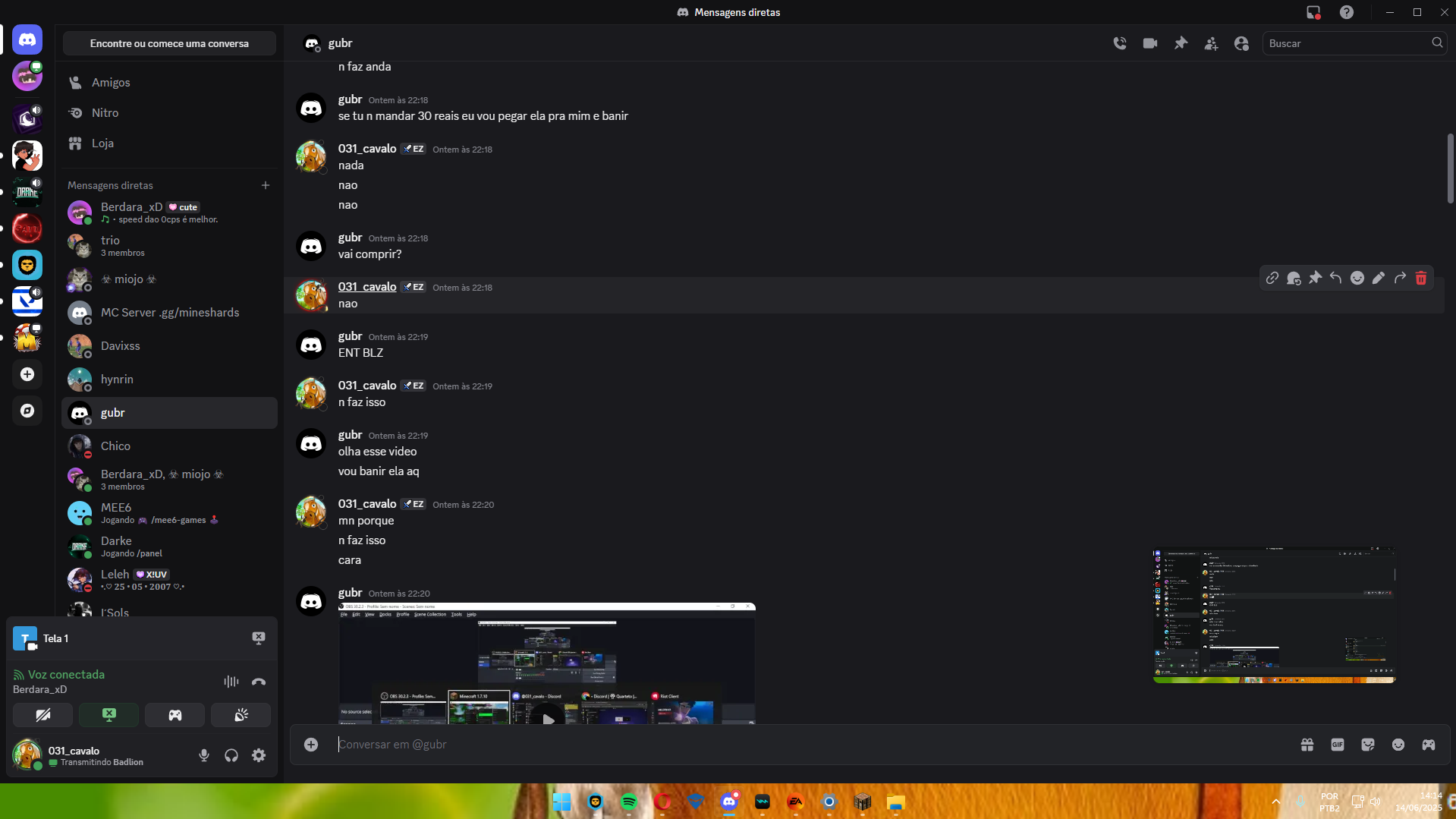Open user settings gear
1456x819 pixels.
pos(259,755)
